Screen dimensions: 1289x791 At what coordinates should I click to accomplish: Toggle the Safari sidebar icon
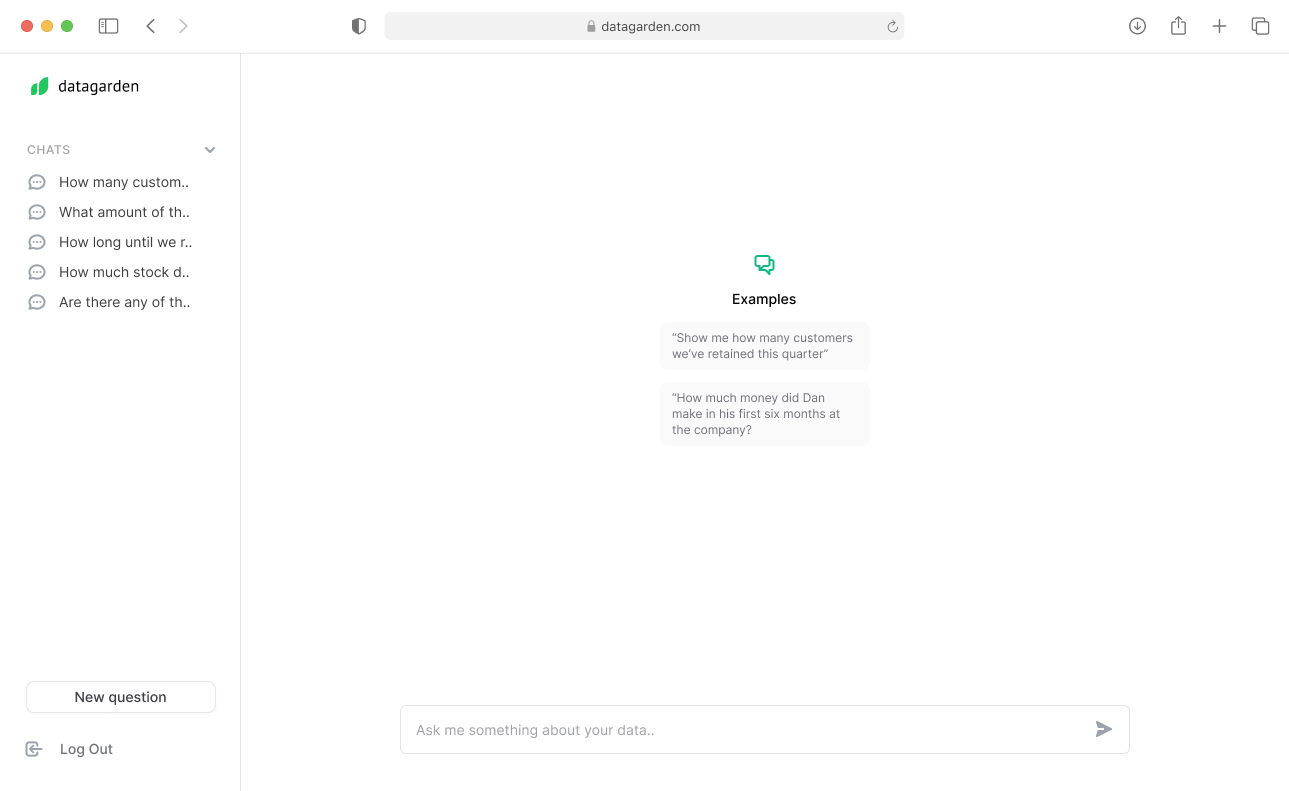pos(109,27)
